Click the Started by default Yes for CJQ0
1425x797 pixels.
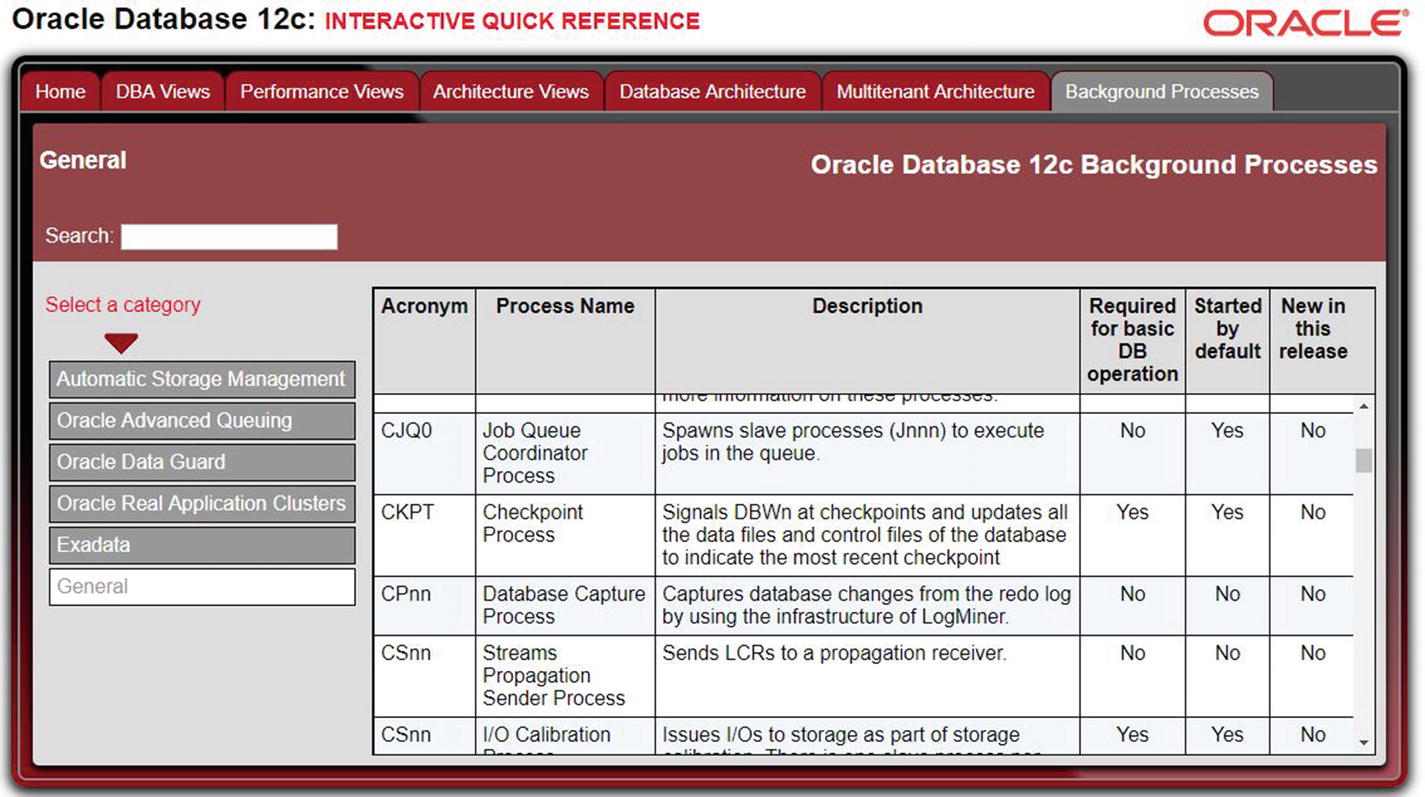click(1227, 431)
